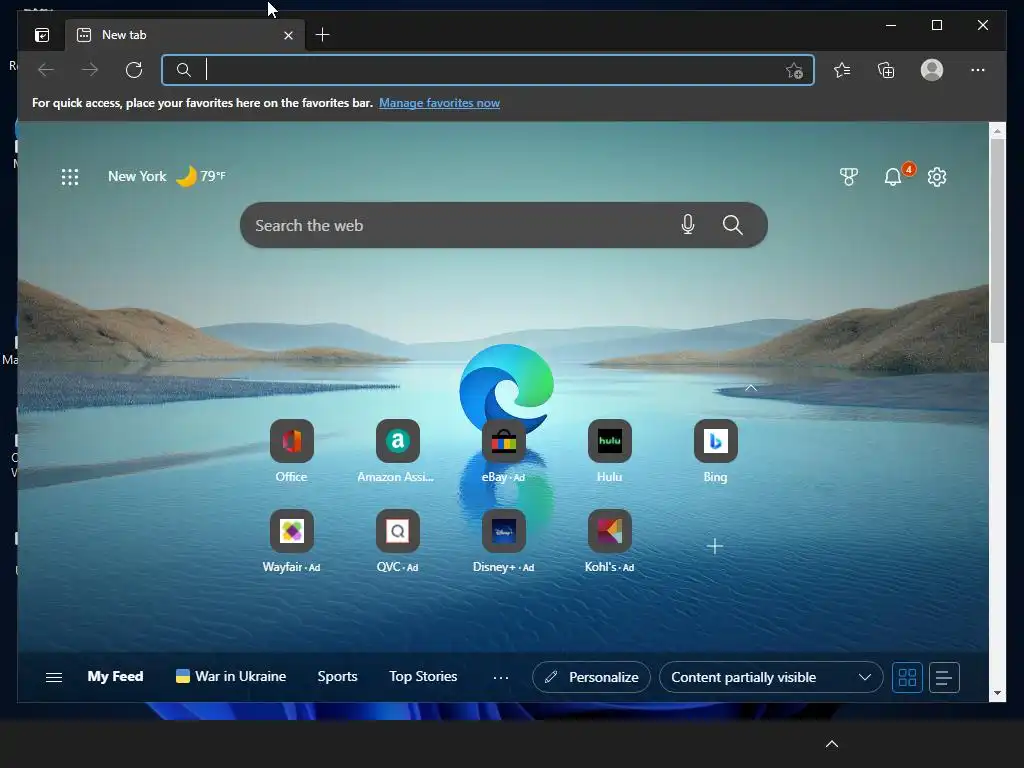Open the profile avatar menu
1024x768 pixels.
(932, 70)
